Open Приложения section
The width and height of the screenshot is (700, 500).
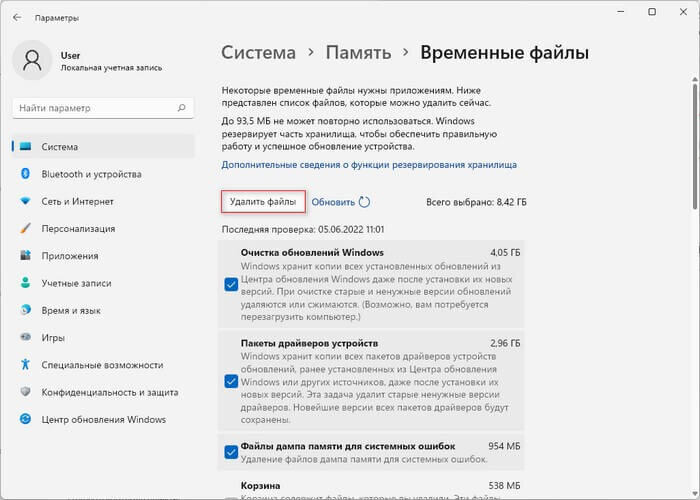(x=103, y=255)
